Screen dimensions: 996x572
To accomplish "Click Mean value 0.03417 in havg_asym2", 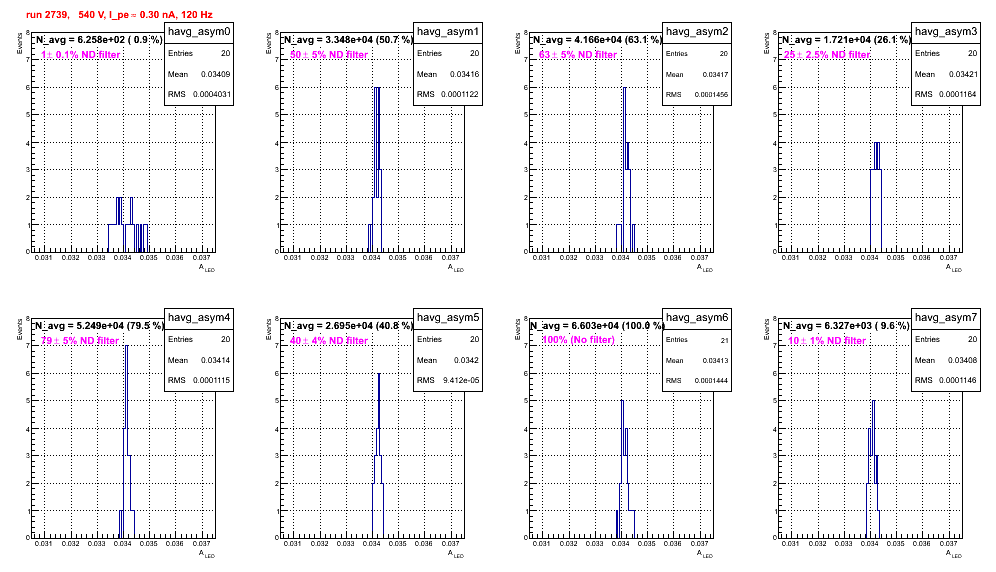I will point(715,74).
